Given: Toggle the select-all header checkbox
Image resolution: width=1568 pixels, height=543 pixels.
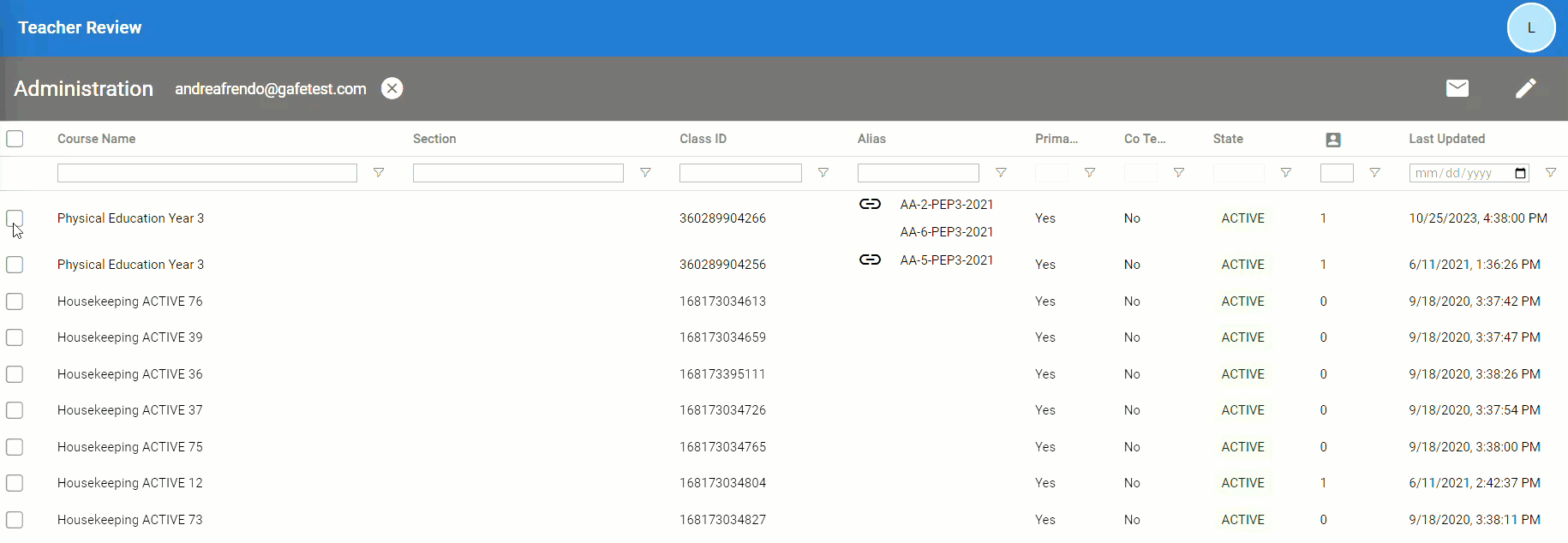Looking at the screenshot, I should coord(15,139).
